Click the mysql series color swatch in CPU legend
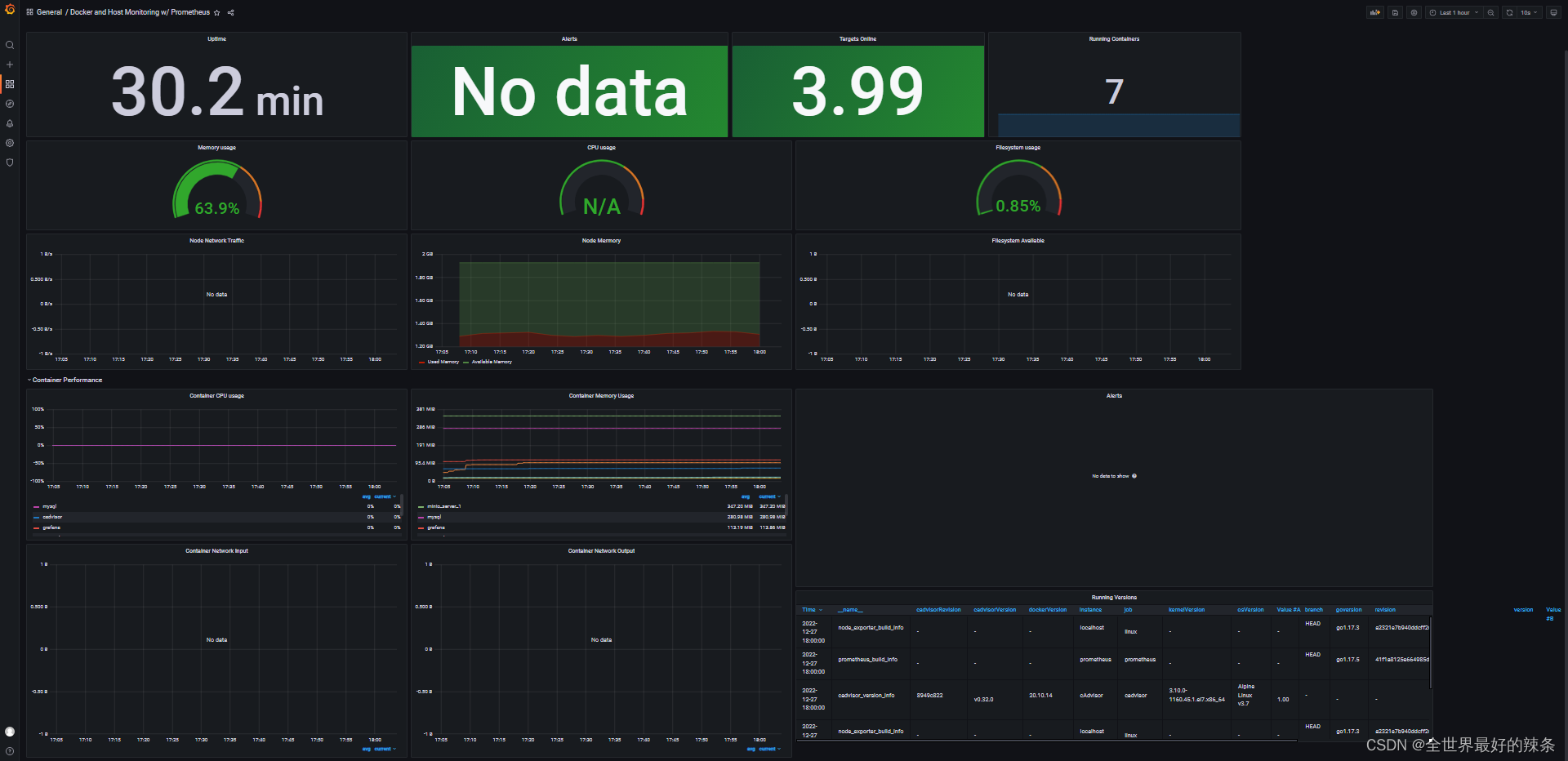The image size is (1568, 761). pos(36,506)
